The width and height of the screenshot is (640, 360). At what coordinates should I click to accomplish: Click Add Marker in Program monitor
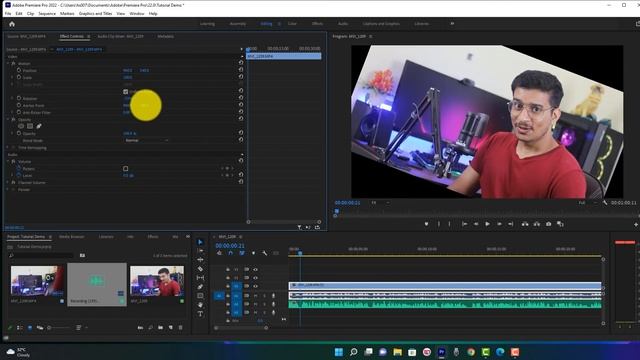[426, 224]
